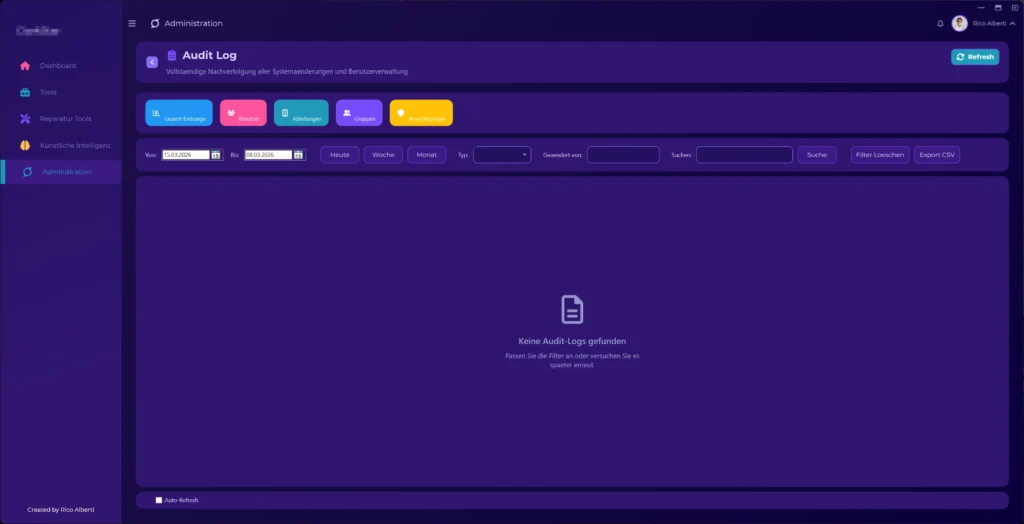Set range with the Monat button
This screenshot has width=1024, height=524.
426,155
